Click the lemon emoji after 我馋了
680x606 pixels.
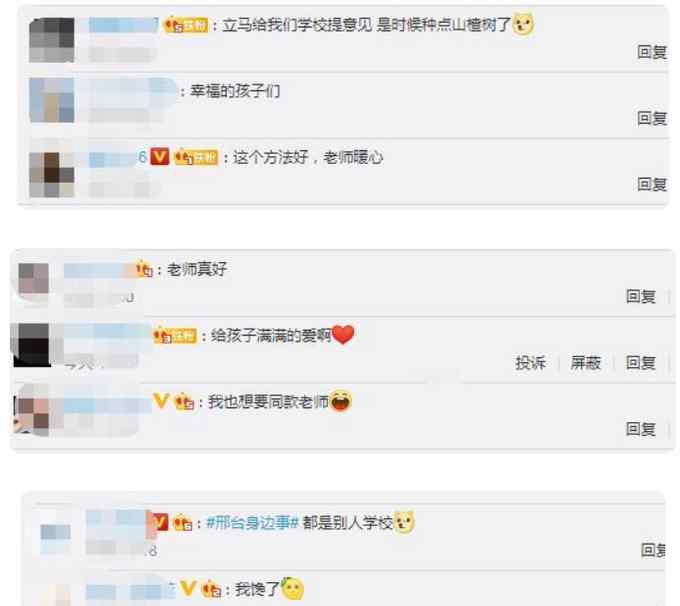coord(293,589)
